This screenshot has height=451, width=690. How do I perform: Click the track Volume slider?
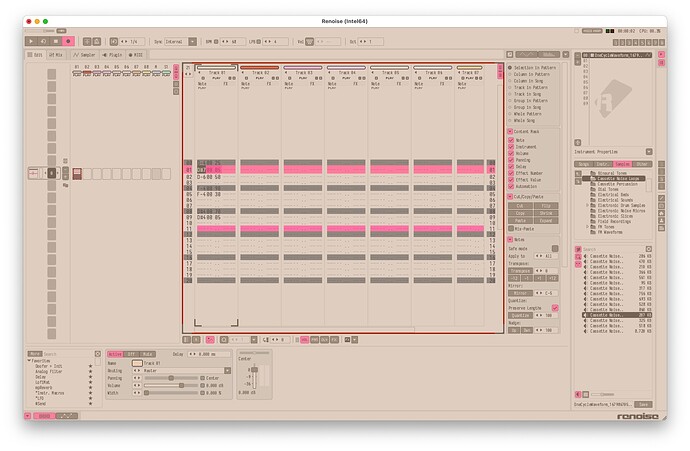pos(172,385)
